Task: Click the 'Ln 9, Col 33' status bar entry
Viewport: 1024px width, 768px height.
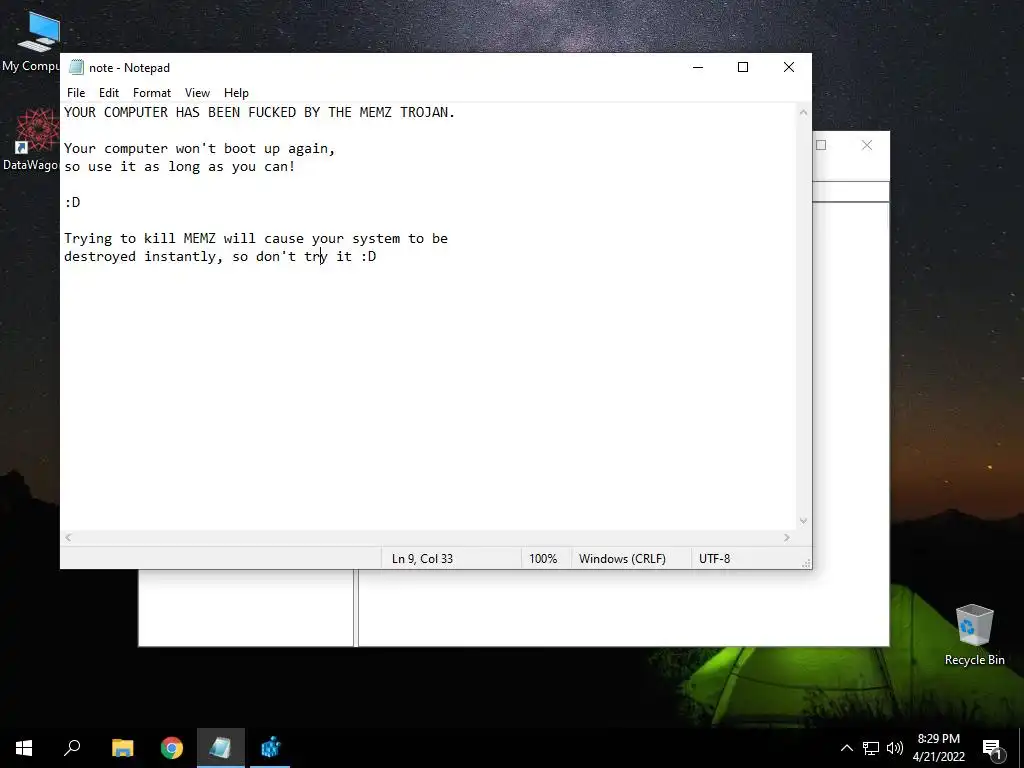Action: click(422, 558)
